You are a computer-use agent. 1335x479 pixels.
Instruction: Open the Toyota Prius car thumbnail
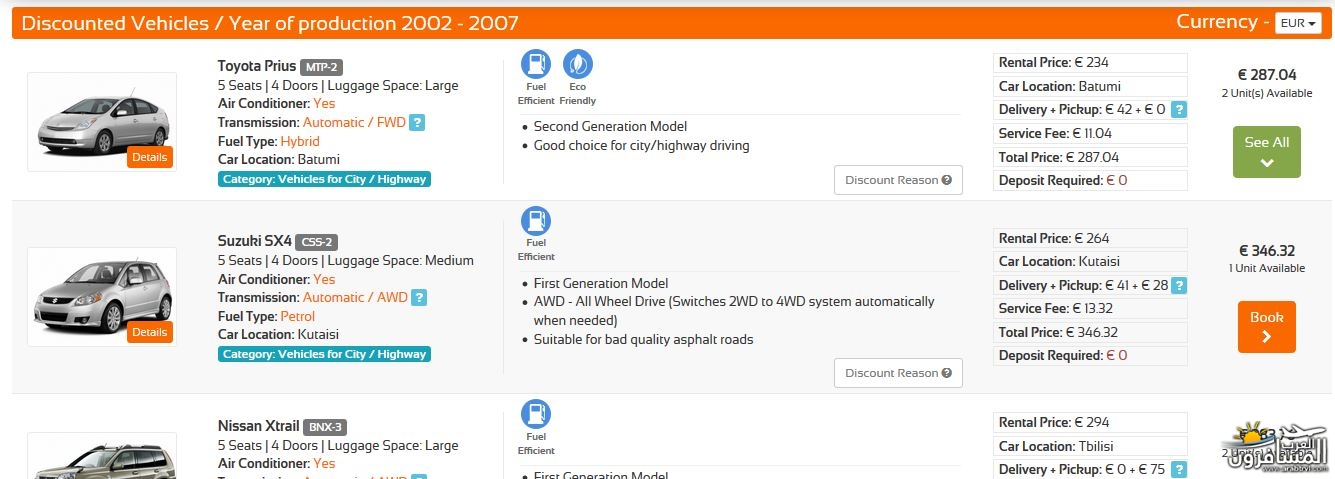pyautogui.click(x=102, y=122)
